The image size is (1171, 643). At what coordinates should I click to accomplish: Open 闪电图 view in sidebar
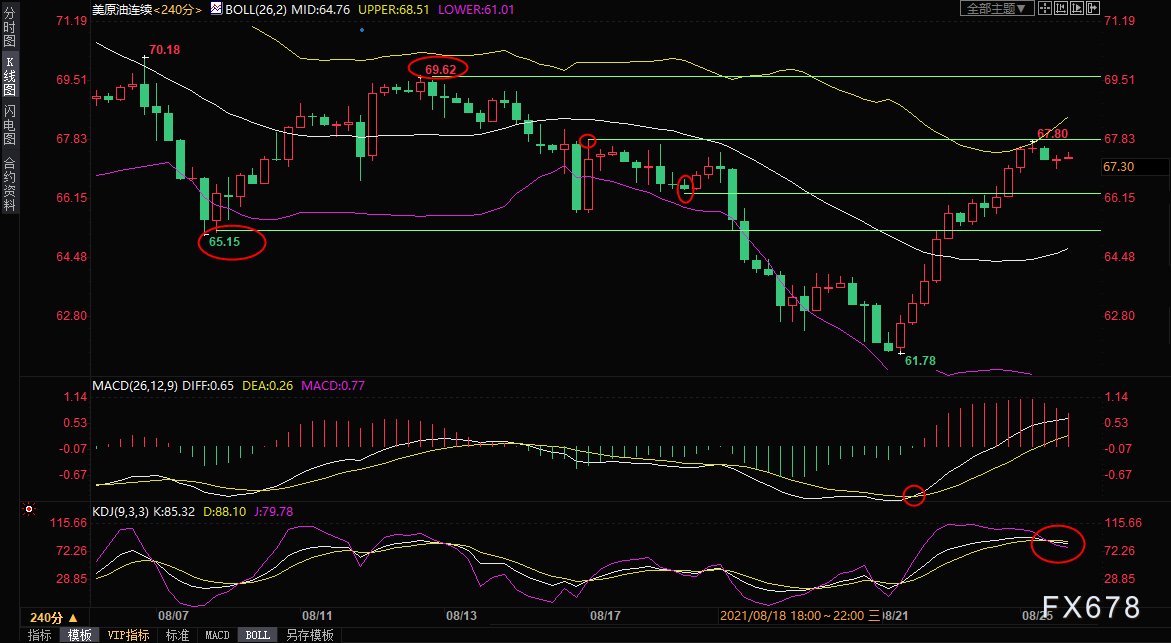10,124
